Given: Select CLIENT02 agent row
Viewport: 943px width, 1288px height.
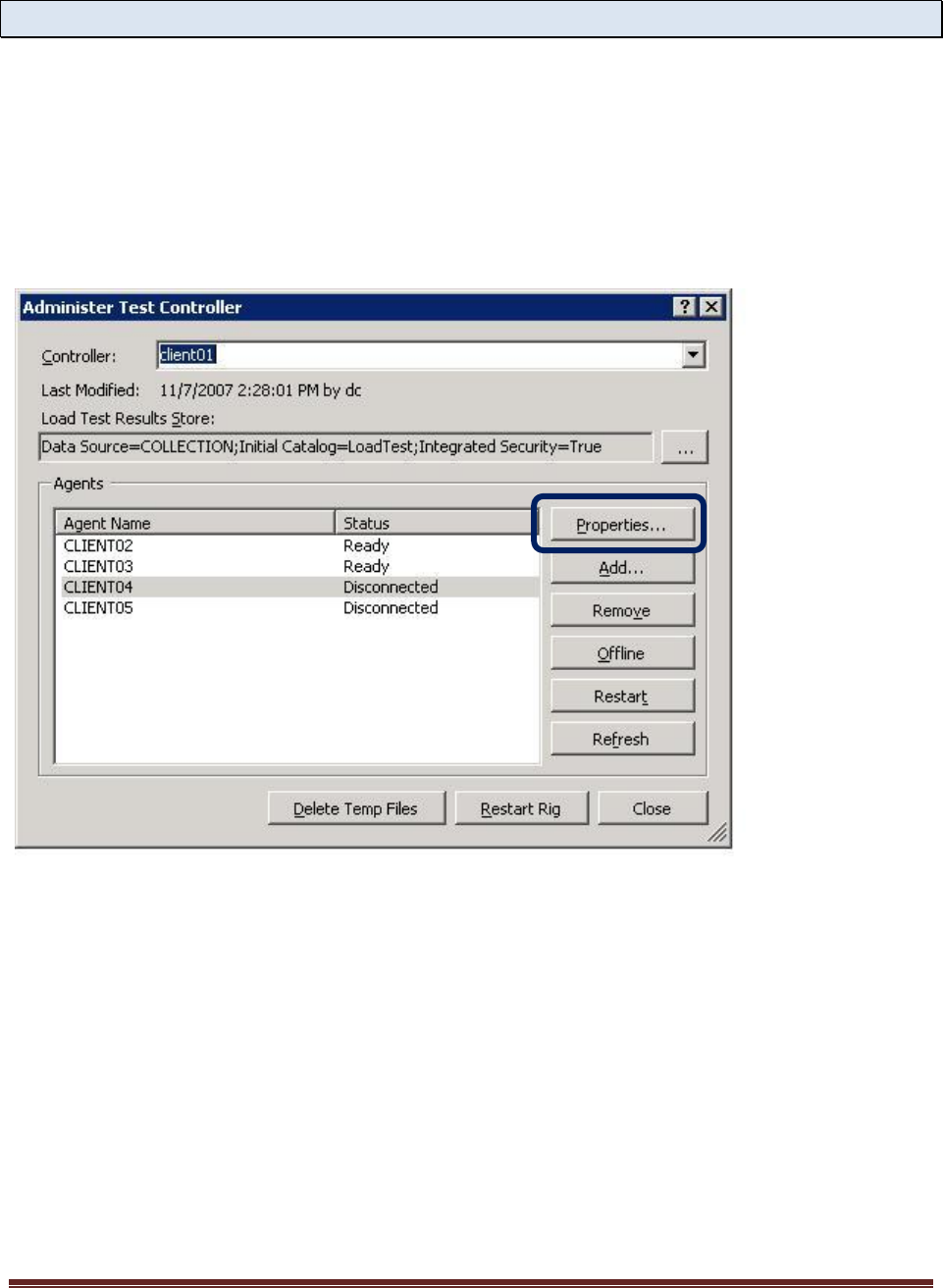Looking at the screenshot, I should click(298, 545).
